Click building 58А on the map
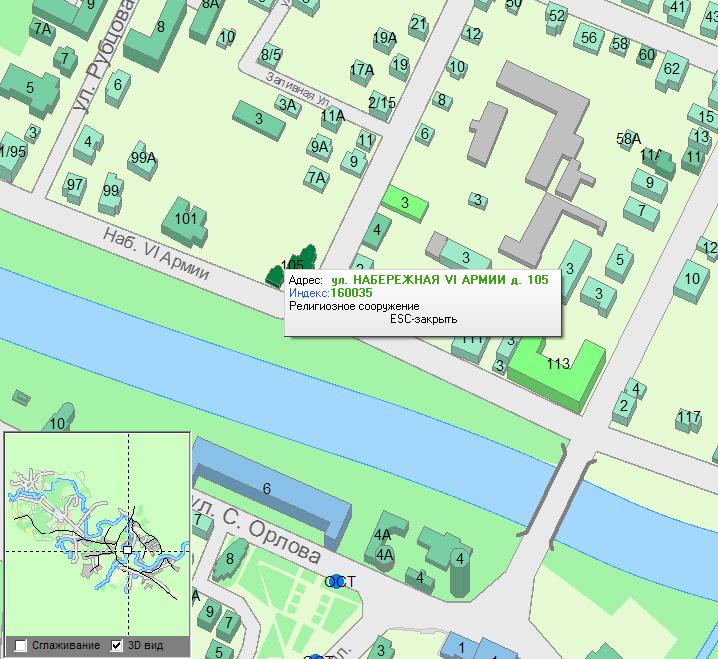Screen dimensions: 718x659 point(628,139)
